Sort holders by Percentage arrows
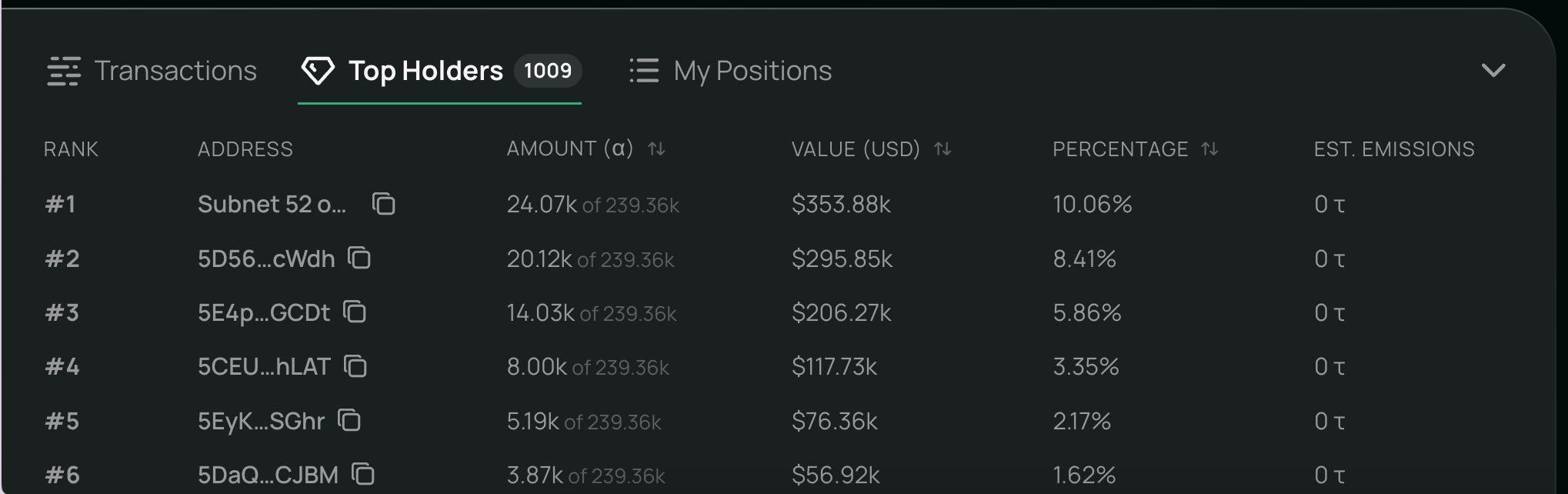 [x=1209, y=149]
